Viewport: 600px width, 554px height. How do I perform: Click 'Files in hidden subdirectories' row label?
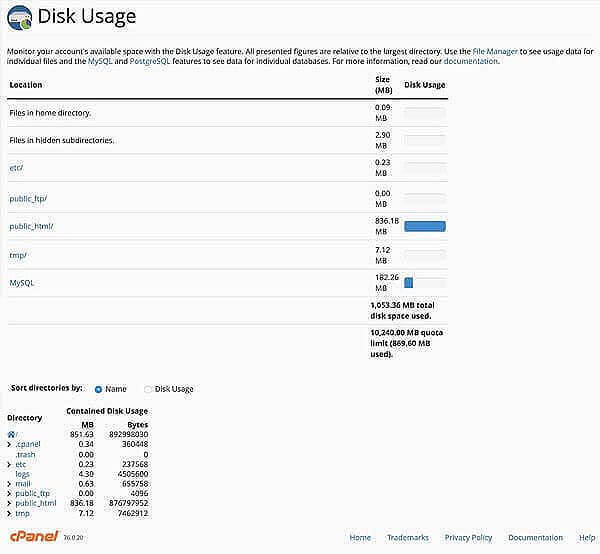pos(62,140)
